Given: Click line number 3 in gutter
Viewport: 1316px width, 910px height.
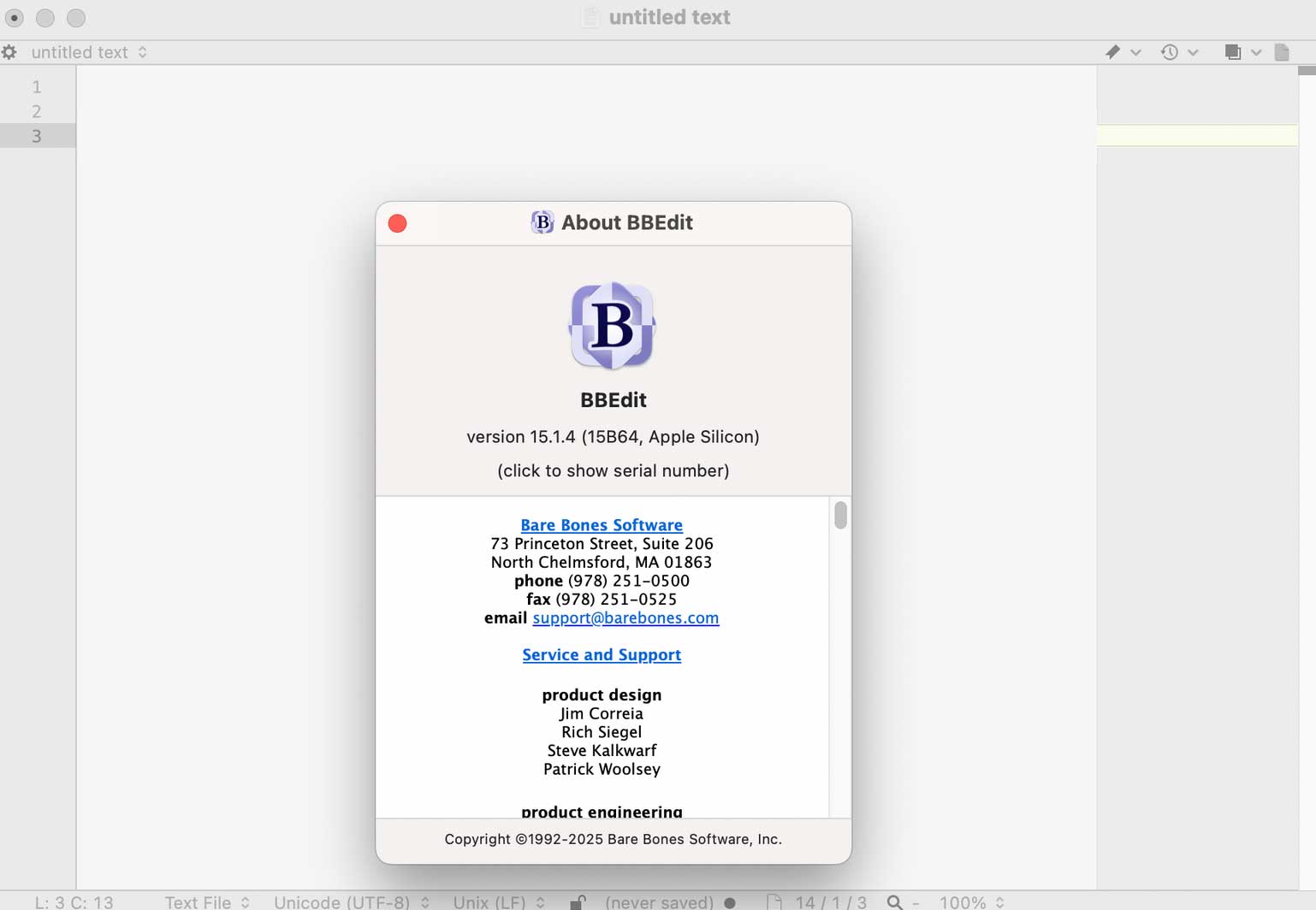Looking at the screenshot, I should pos(37,136).
